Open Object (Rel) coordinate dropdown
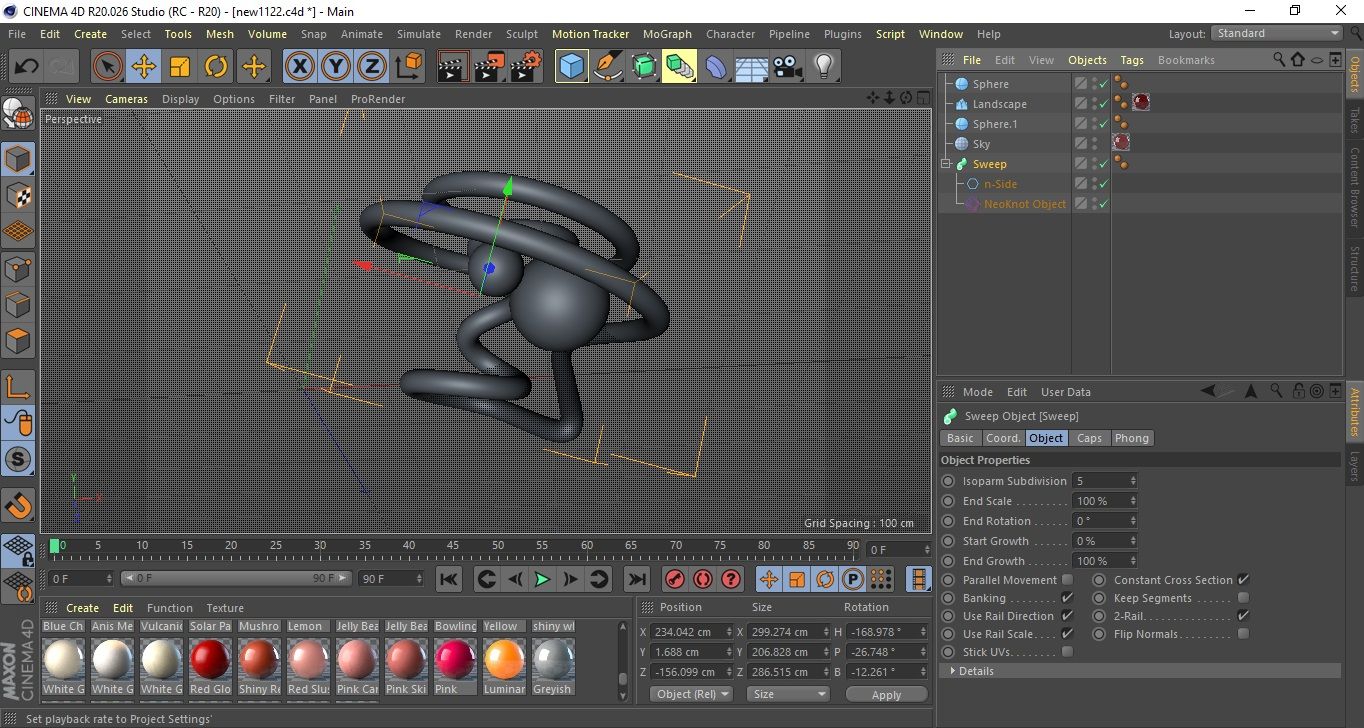1364x728 pixels. pyautogui.click(x=691, y=694)
